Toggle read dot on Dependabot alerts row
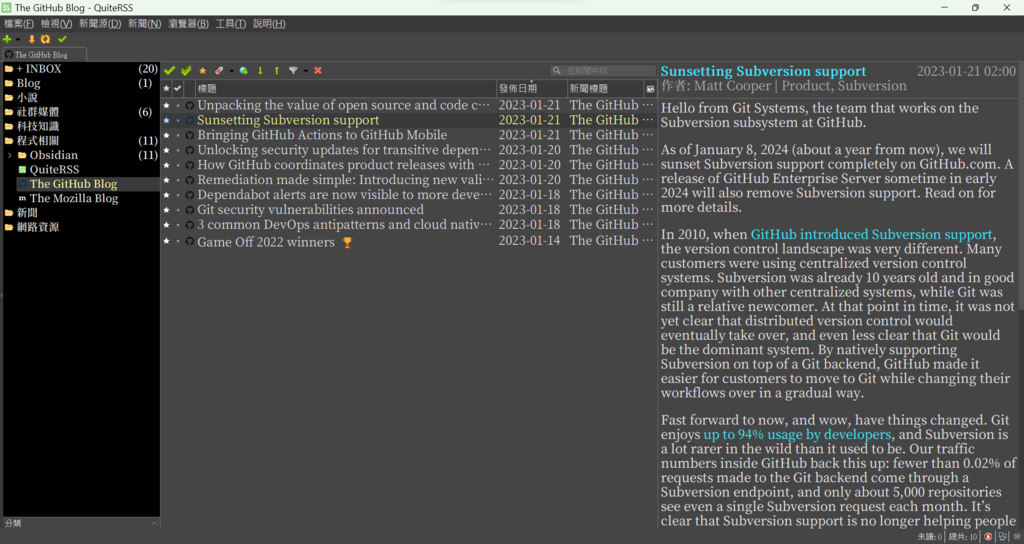Image resolution: width=1024 pixels, height=544 pixels. click(x=178, y=195)
